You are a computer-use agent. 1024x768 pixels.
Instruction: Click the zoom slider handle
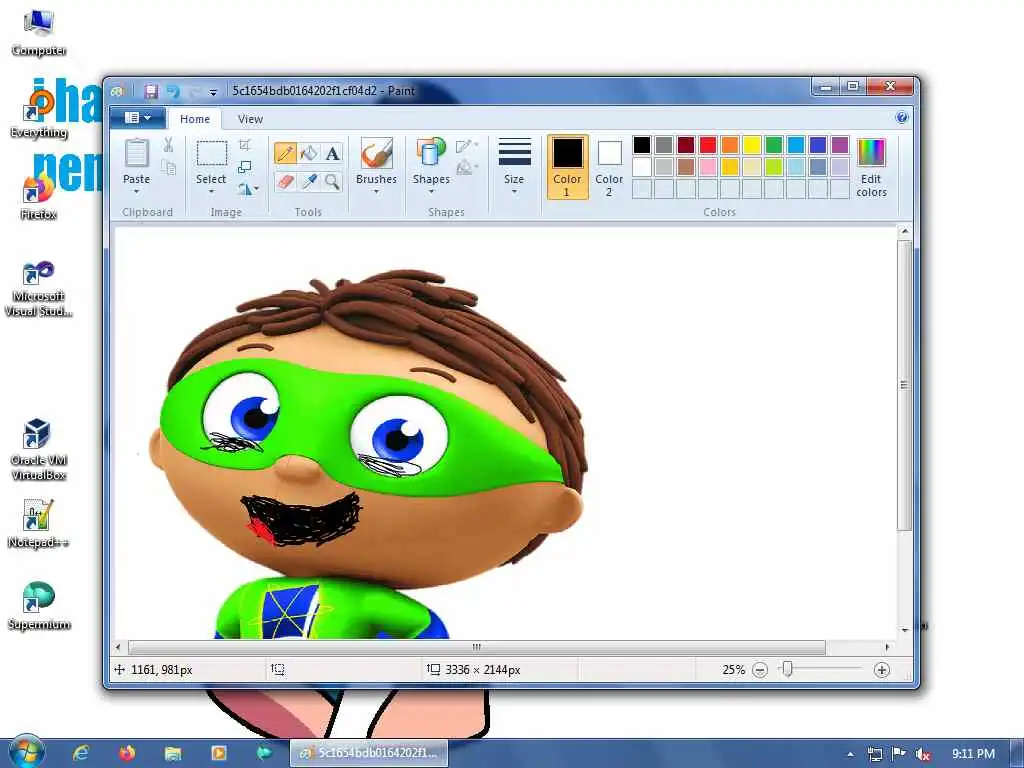[788, 669]
